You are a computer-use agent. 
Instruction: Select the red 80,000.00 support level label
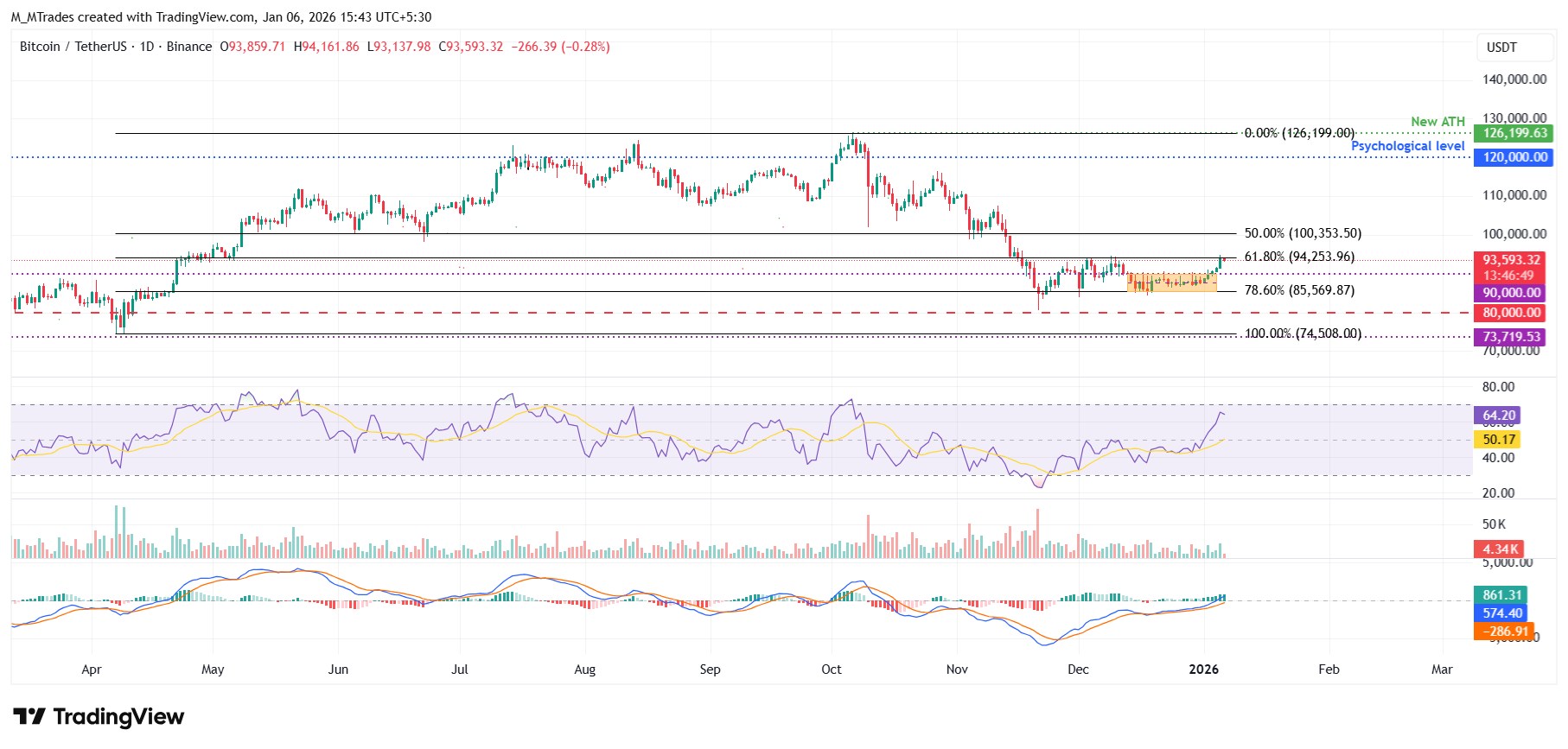pyautogui.click(x=1511, y=313)
